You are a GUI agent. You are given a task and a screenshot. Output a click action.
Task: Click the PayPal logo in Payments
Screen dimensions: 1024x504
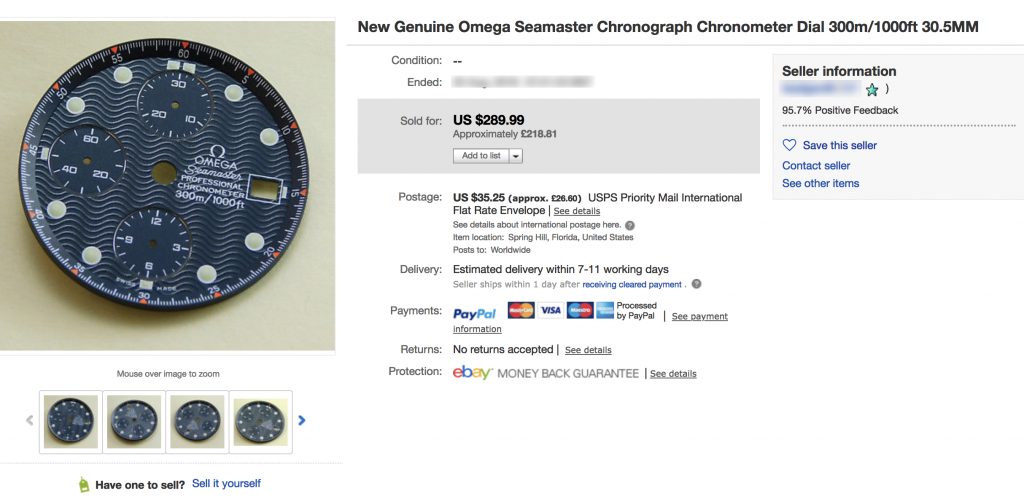click(475, 313)
